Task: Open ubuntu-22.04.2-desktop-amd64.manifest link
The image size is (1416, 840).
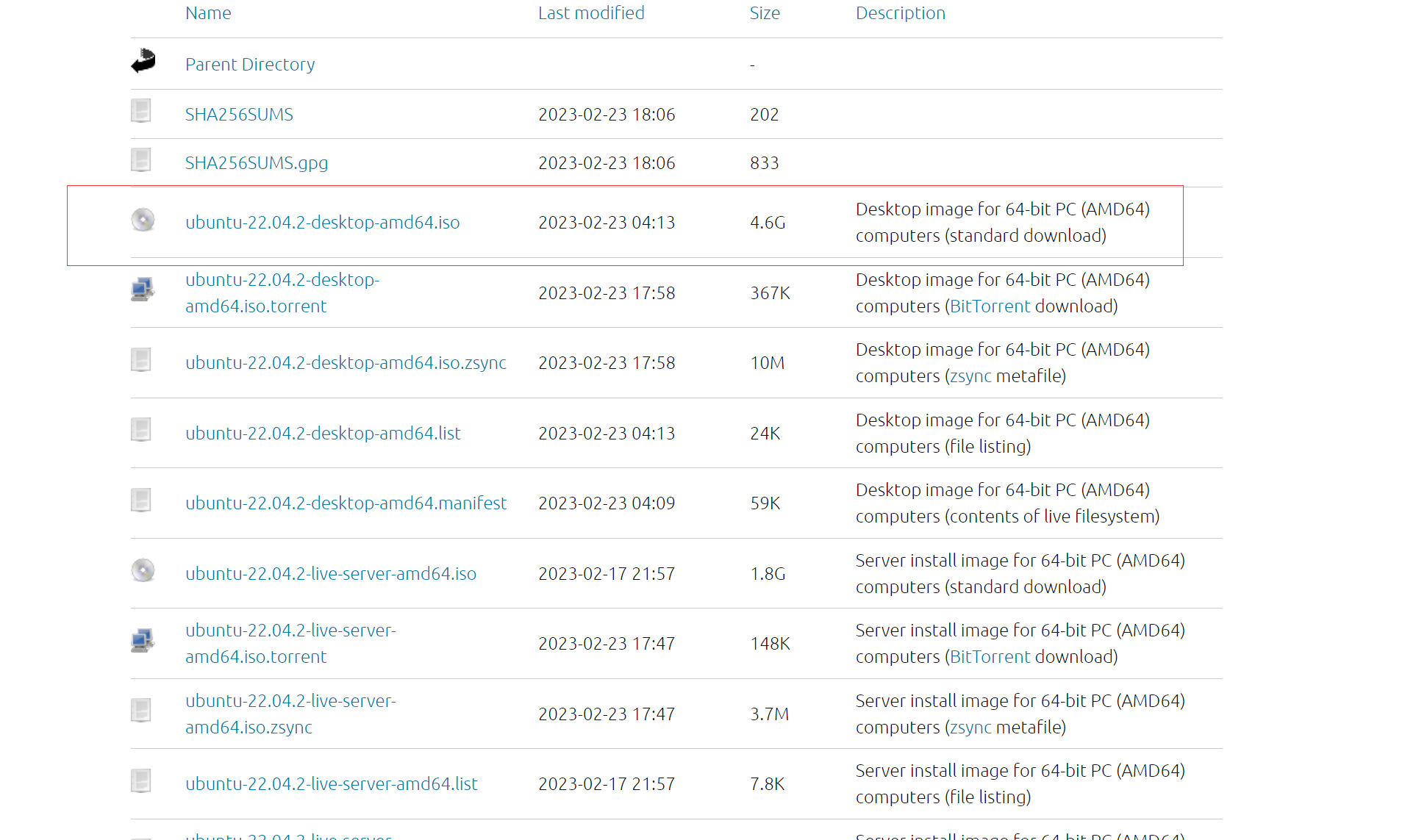Action: tap(346, 503)
